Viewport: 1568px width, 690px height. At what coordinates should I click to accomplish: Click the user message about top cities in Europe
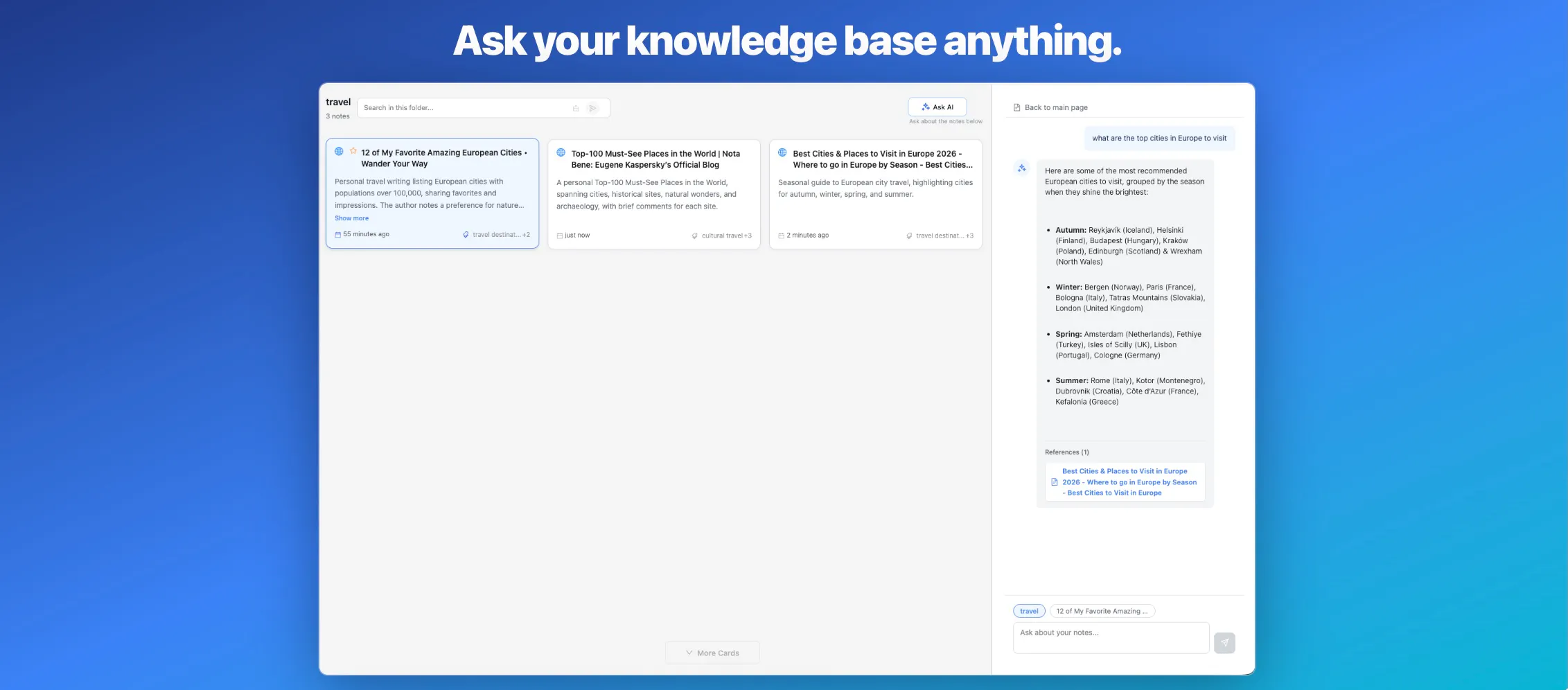(1159, 138)
